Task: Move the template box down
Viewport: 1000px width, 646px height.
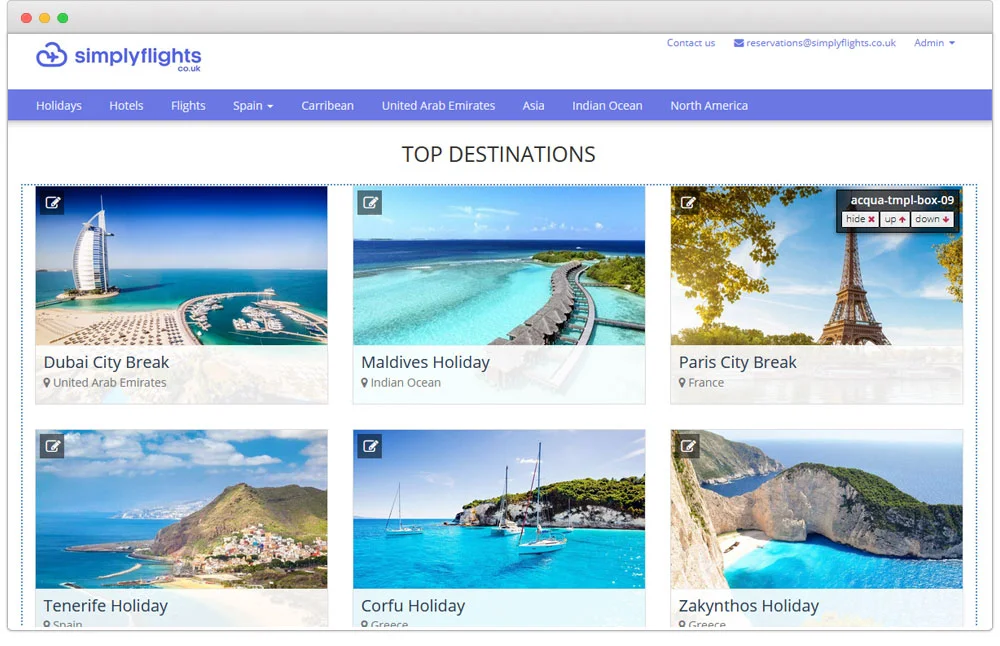Action: [932, 219]
